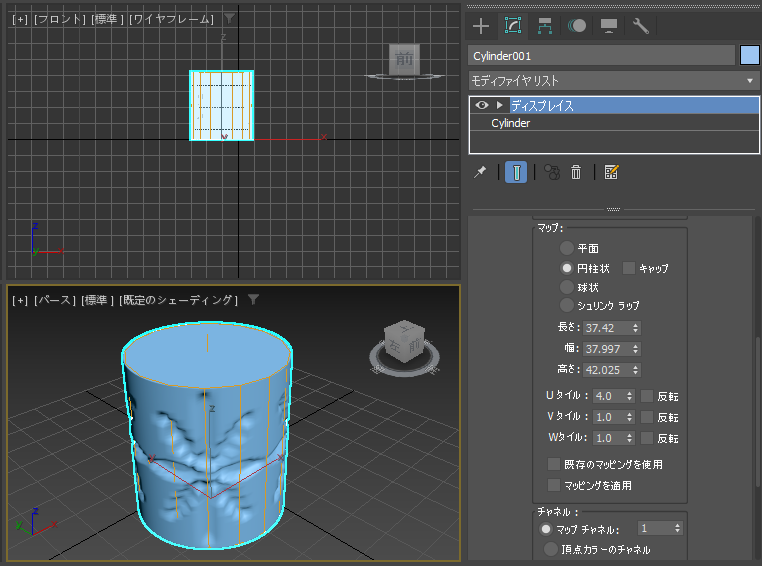Select 頂点カラーのチャネル radio button
762x566 pixels.
(551, 549)
